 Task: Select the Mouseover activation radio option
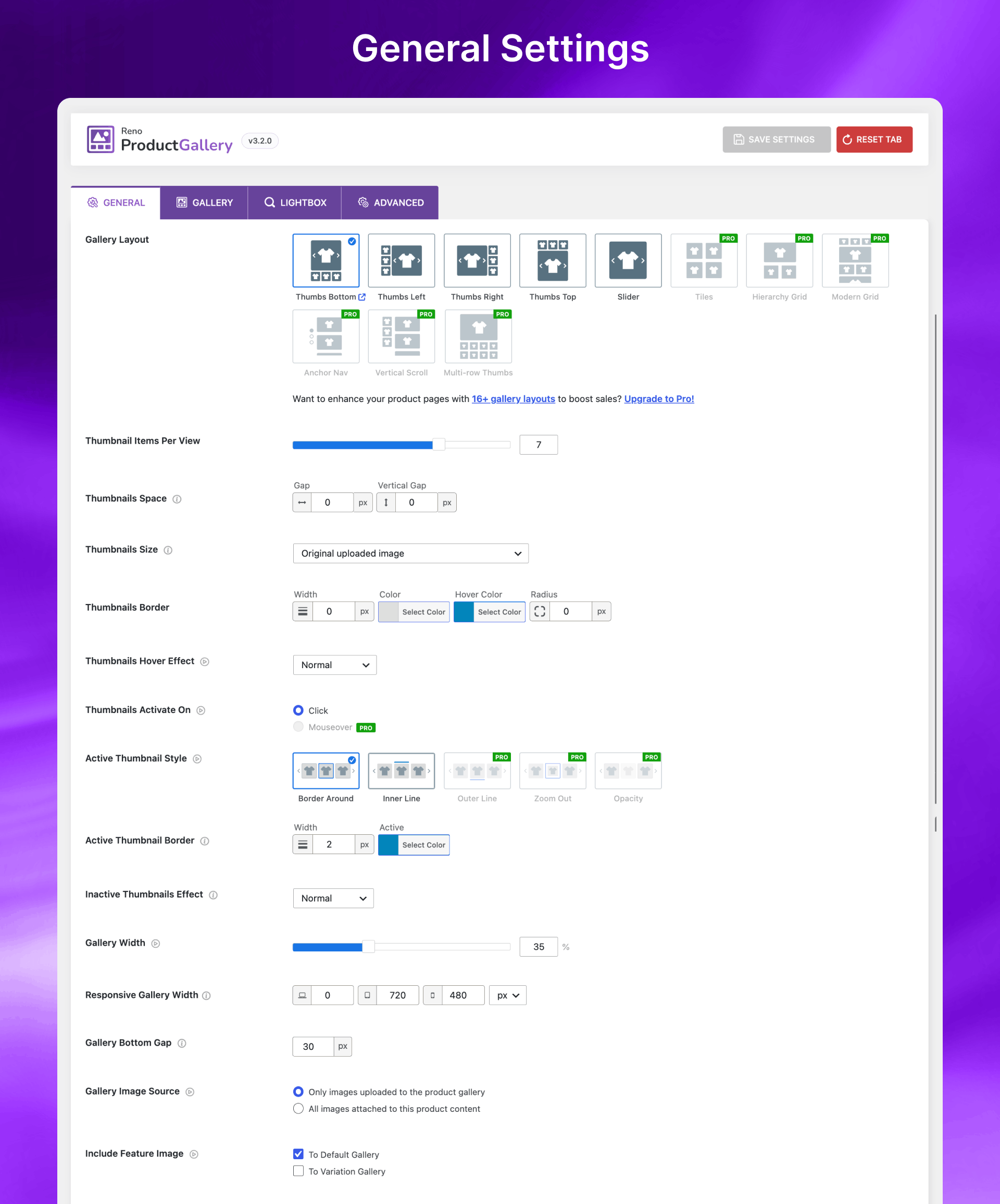298,727
